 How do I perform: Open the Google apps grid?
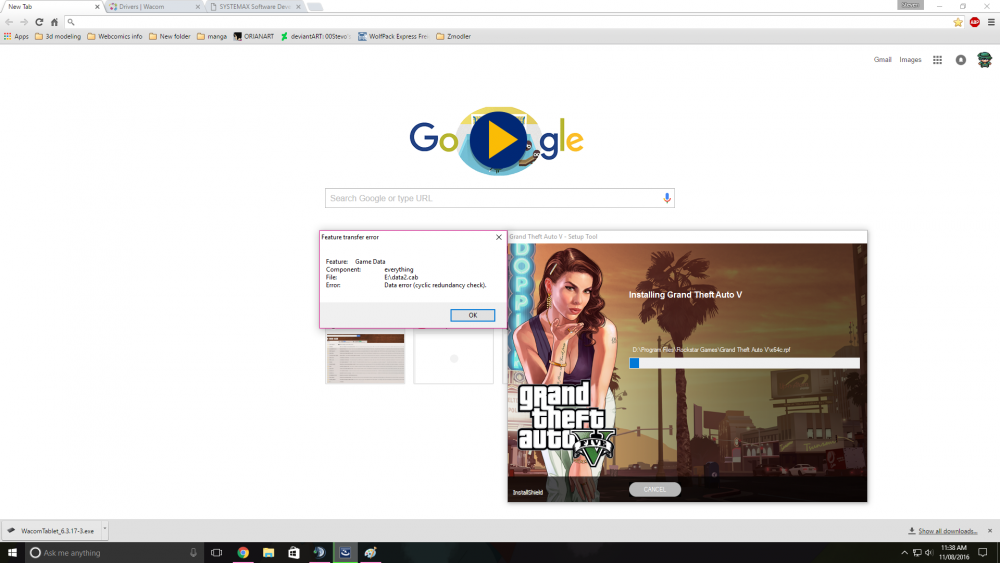click(937, 60)
